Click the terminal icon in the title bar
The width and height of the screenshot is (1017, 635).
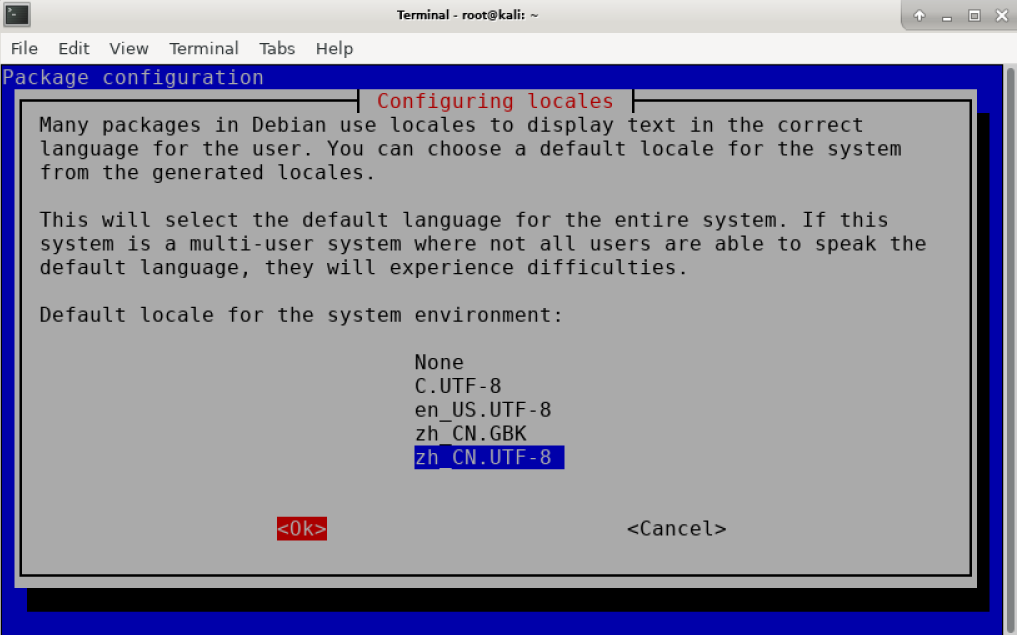point(17,15)
